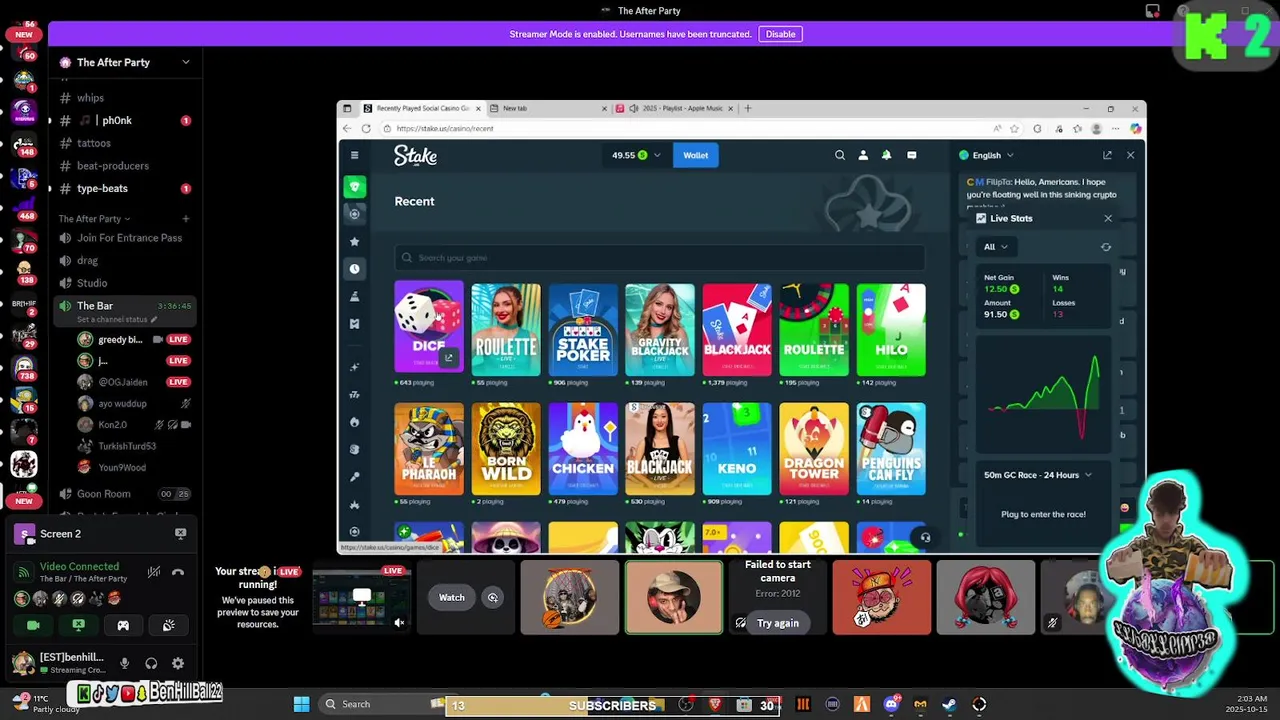Click the Screen 2 stop streaming icon
This screenshot has height=720, width=1280.
pos(180,534)
